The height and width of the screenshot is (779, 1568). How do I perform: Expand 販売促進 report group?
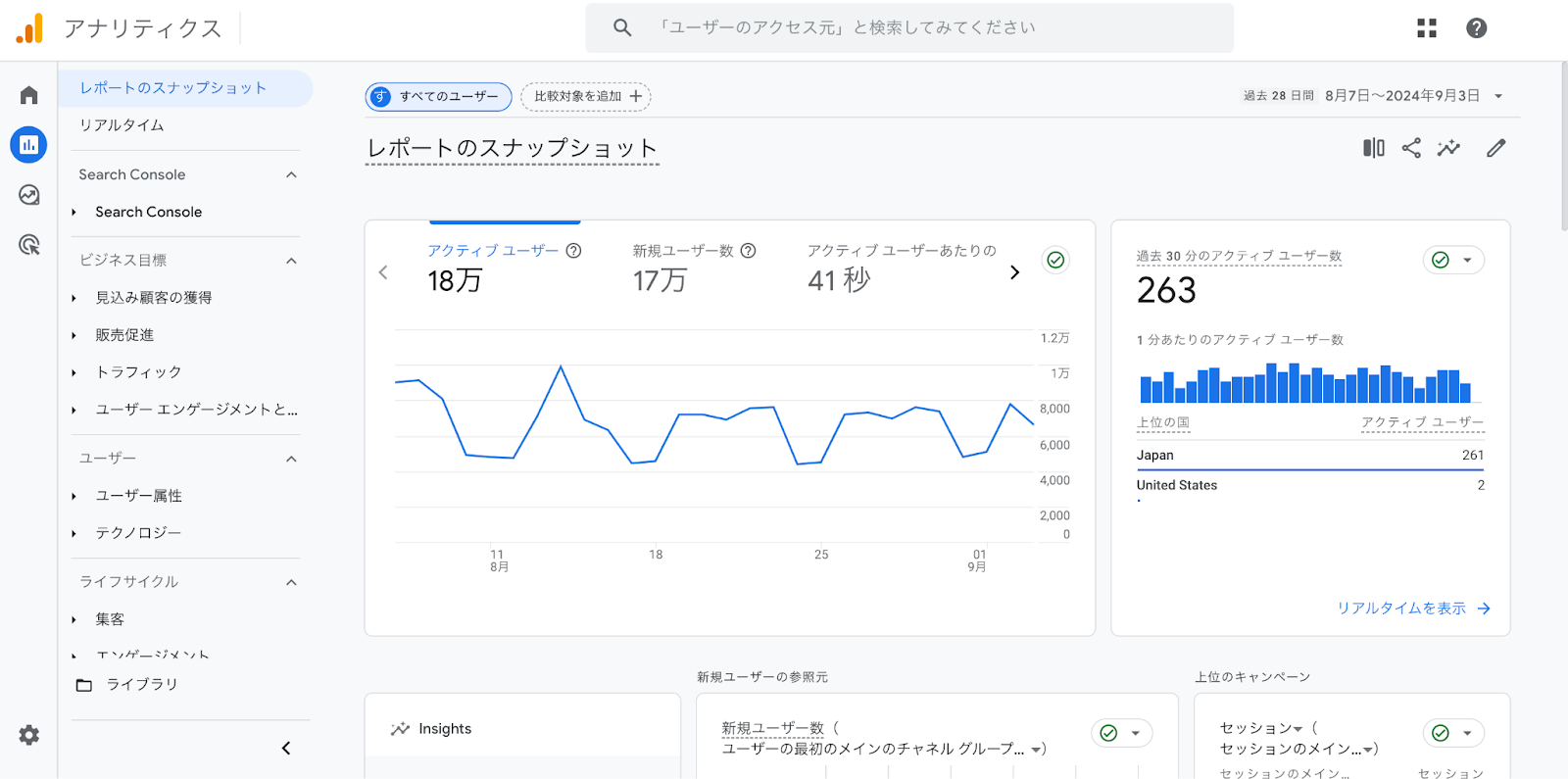tap(73, 335)
